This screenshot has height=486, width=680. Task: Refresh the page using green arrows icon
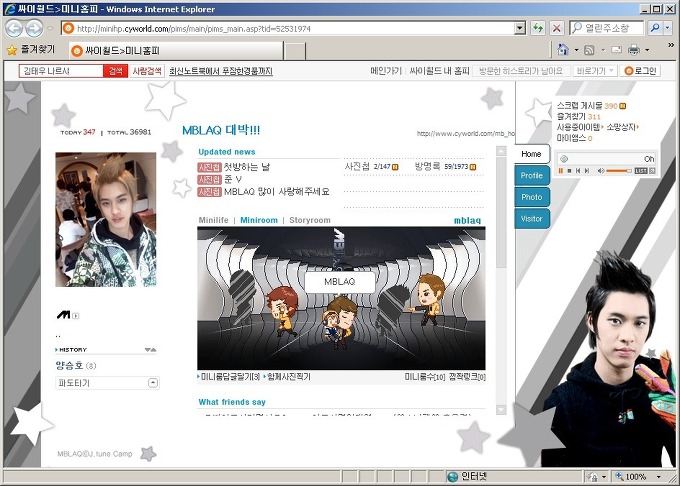point(538,29)
